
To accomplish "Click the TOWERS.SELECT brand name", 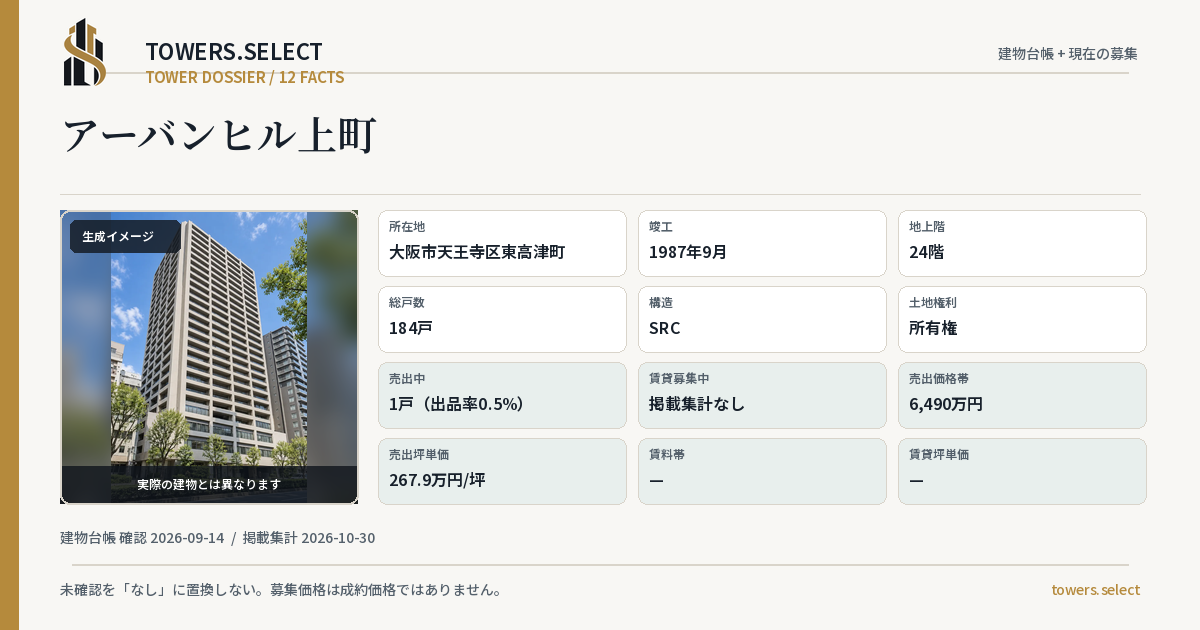I will point(234,52).
